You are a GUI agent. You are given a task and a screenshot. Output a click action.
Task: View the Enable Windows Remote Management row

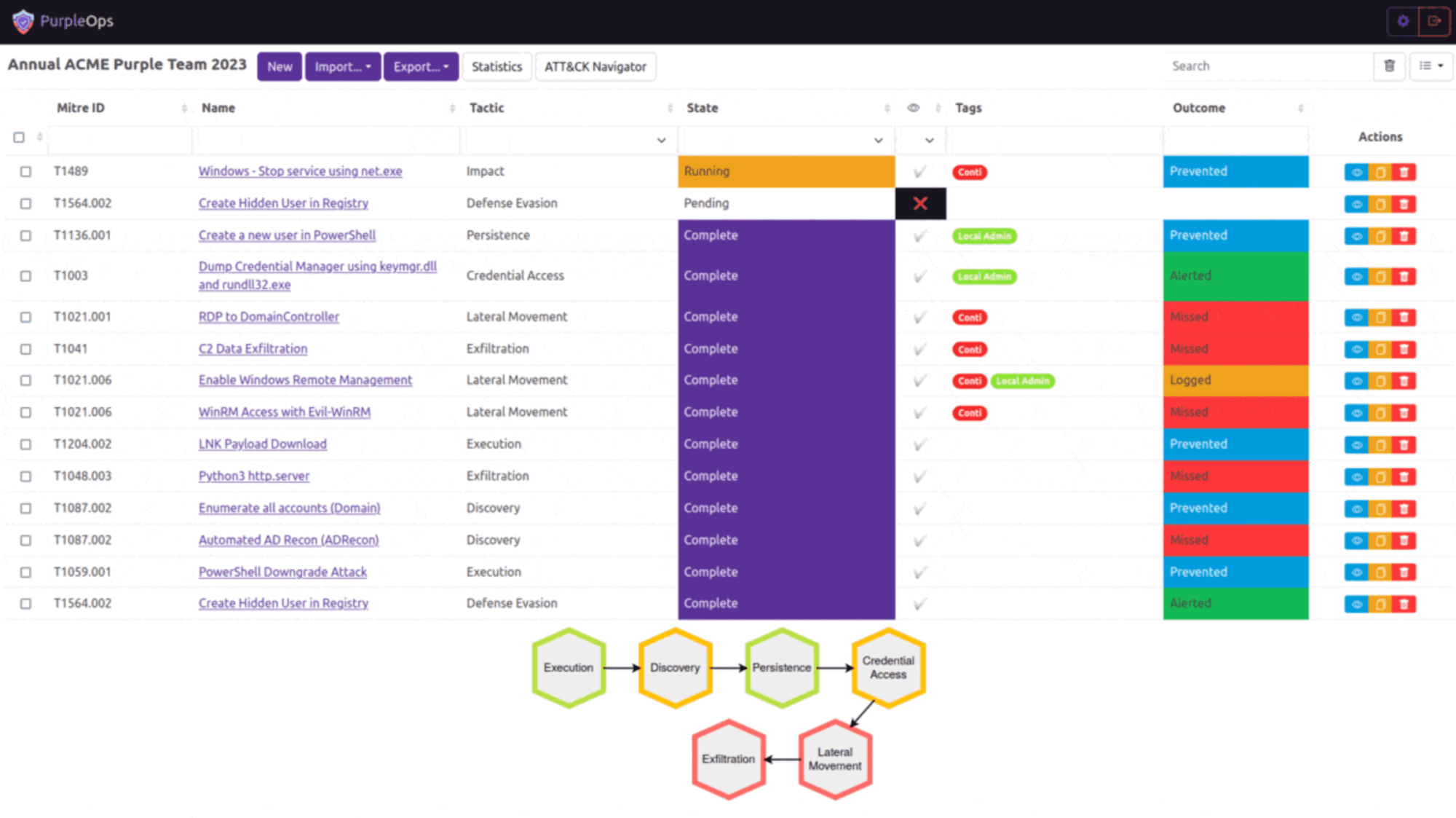click(1356, 381)
